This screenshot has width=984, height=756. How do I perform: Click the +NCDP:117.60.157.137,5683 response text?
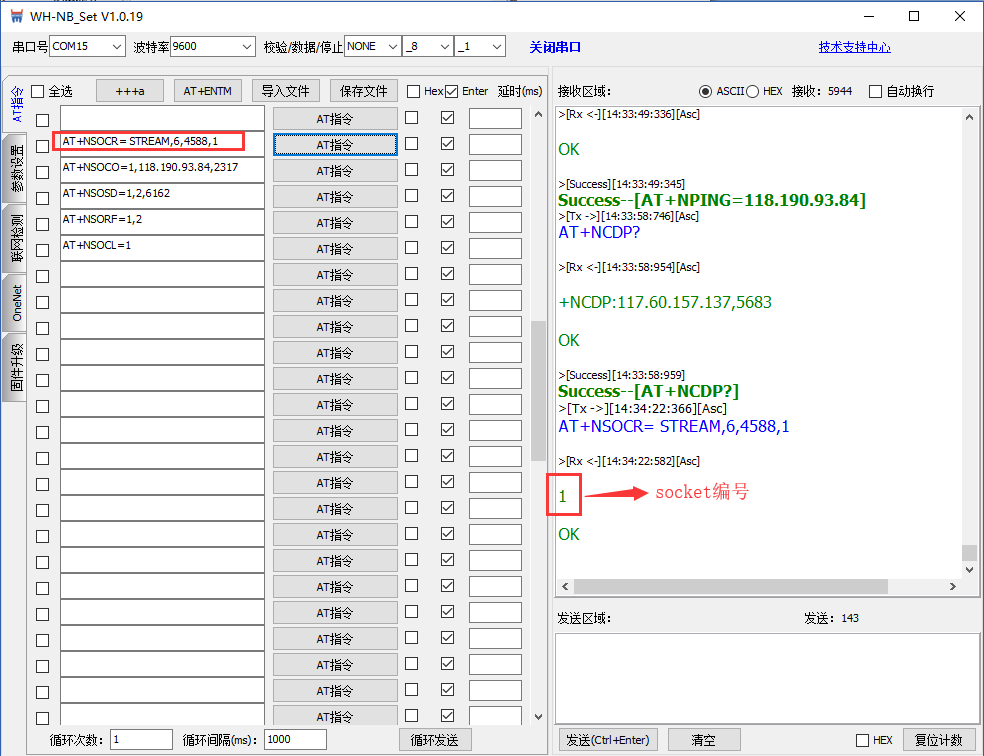(665, 302)
